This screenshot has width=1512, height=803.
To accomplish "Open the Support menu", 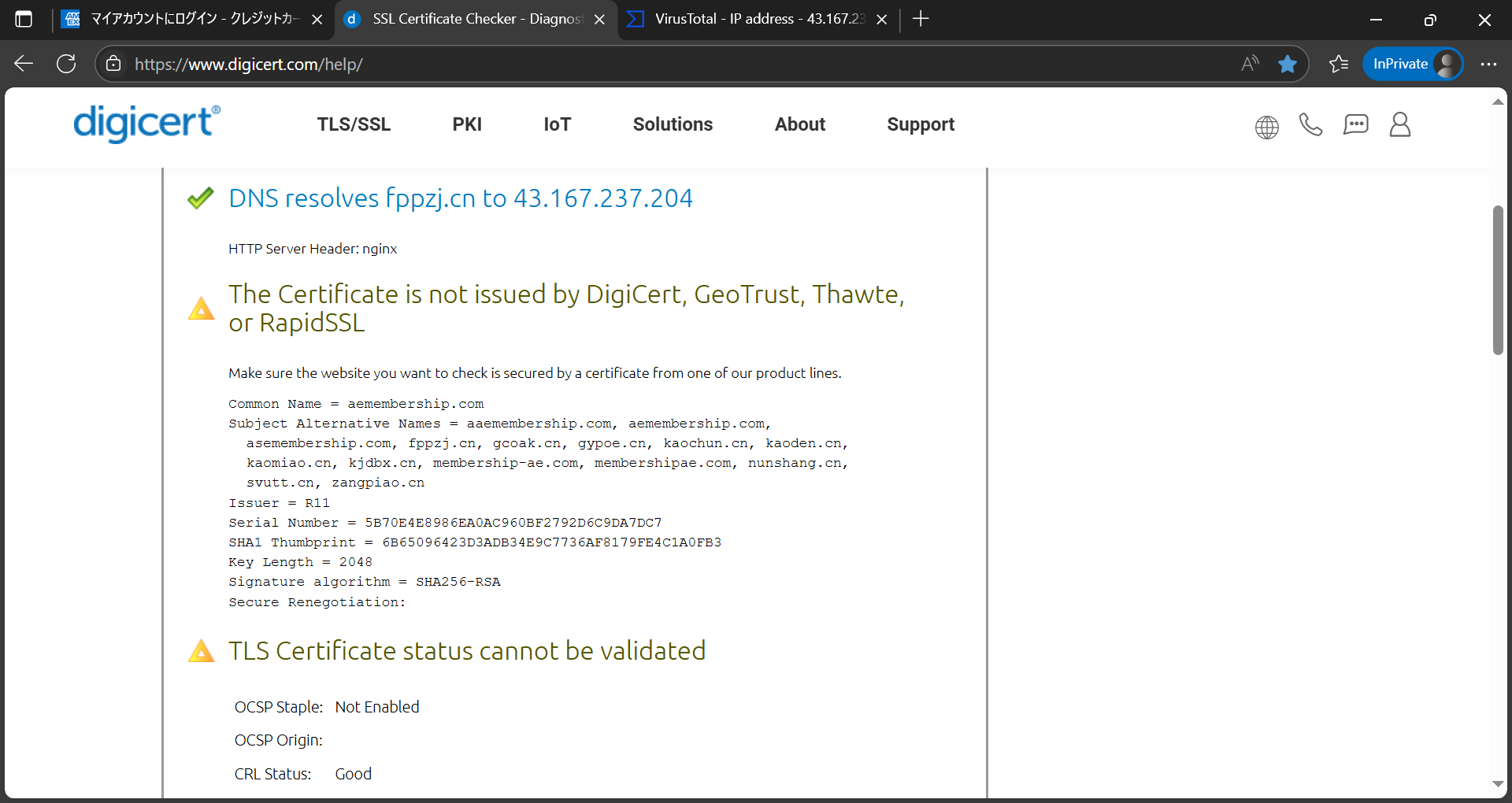I will point(921,124).
